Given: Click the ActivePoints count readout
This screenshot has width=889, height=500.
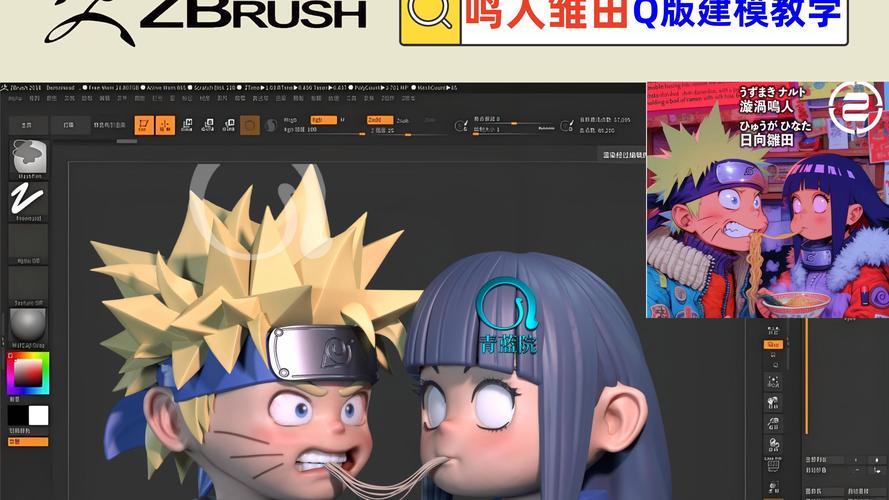Looking at the screenshot, I should pyautogui.click(x=604, y=120).
